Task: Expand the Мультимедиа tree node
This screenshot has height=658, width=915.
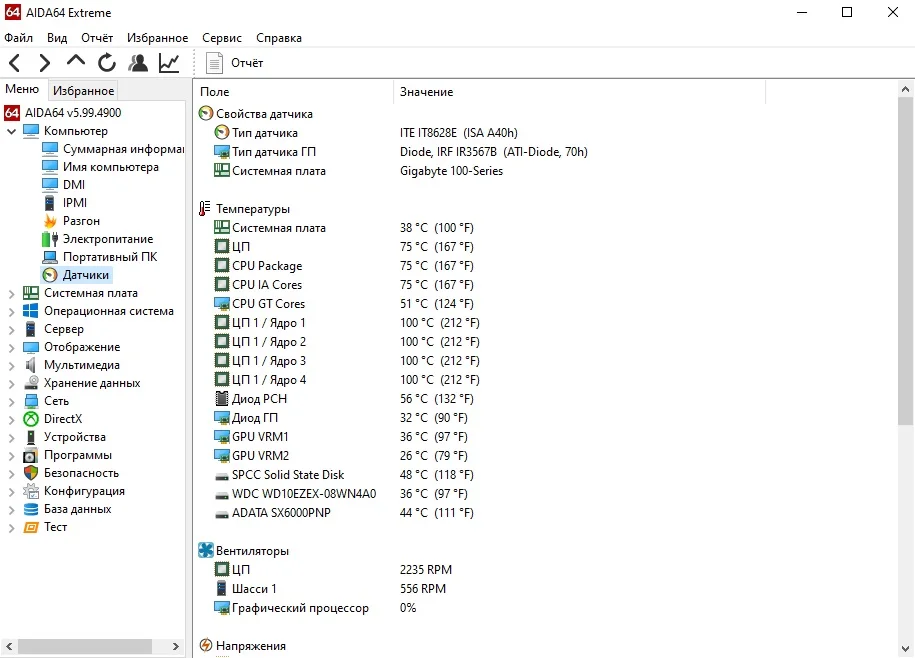Action: click(11, 366)
